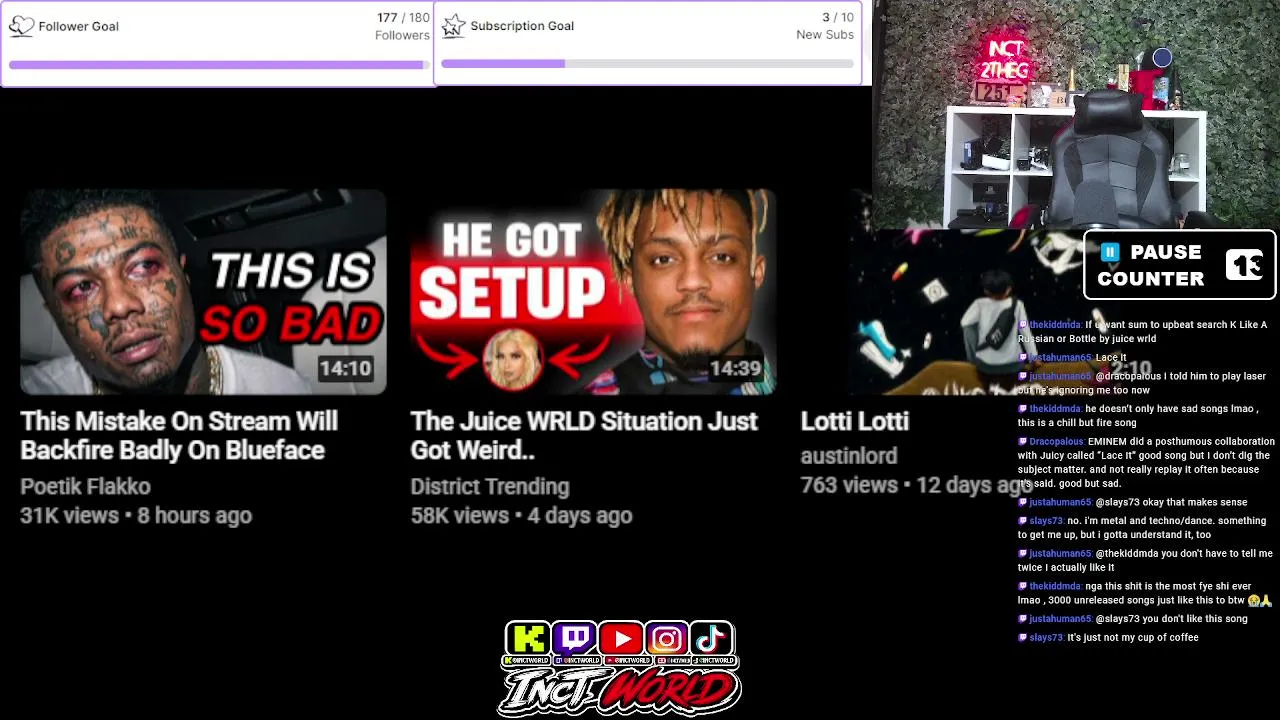This screenshot has height=720, width=1280.
Task: Open the "Lotti Lotti" video title
Action: (x=855, y=422)
